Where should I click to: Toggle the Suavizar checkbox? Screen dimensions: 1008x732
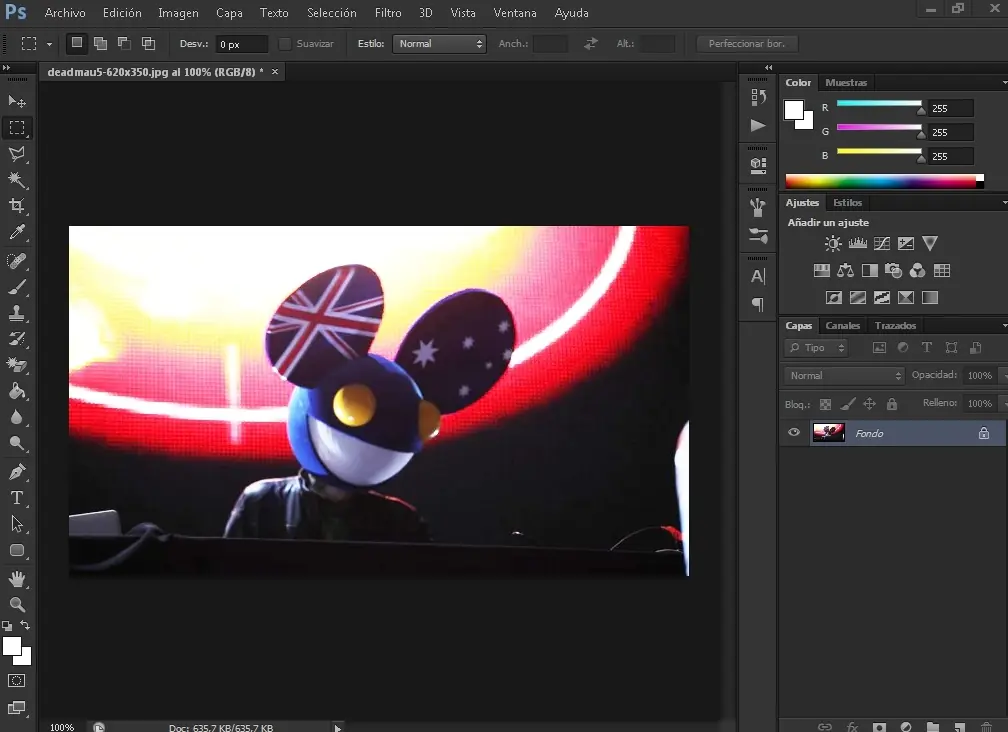[285, 44]
